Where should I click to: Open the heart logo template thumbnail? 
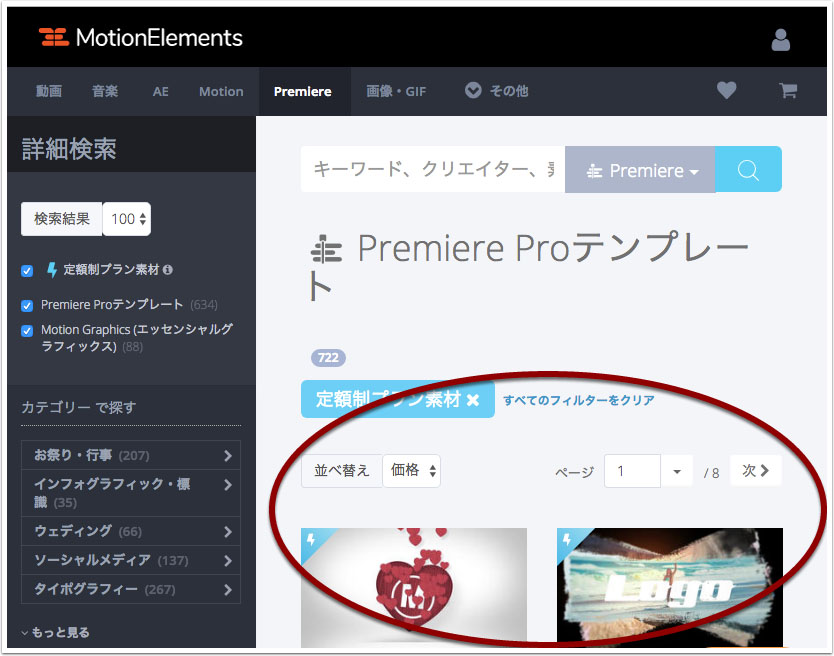(x=414, y=587)
